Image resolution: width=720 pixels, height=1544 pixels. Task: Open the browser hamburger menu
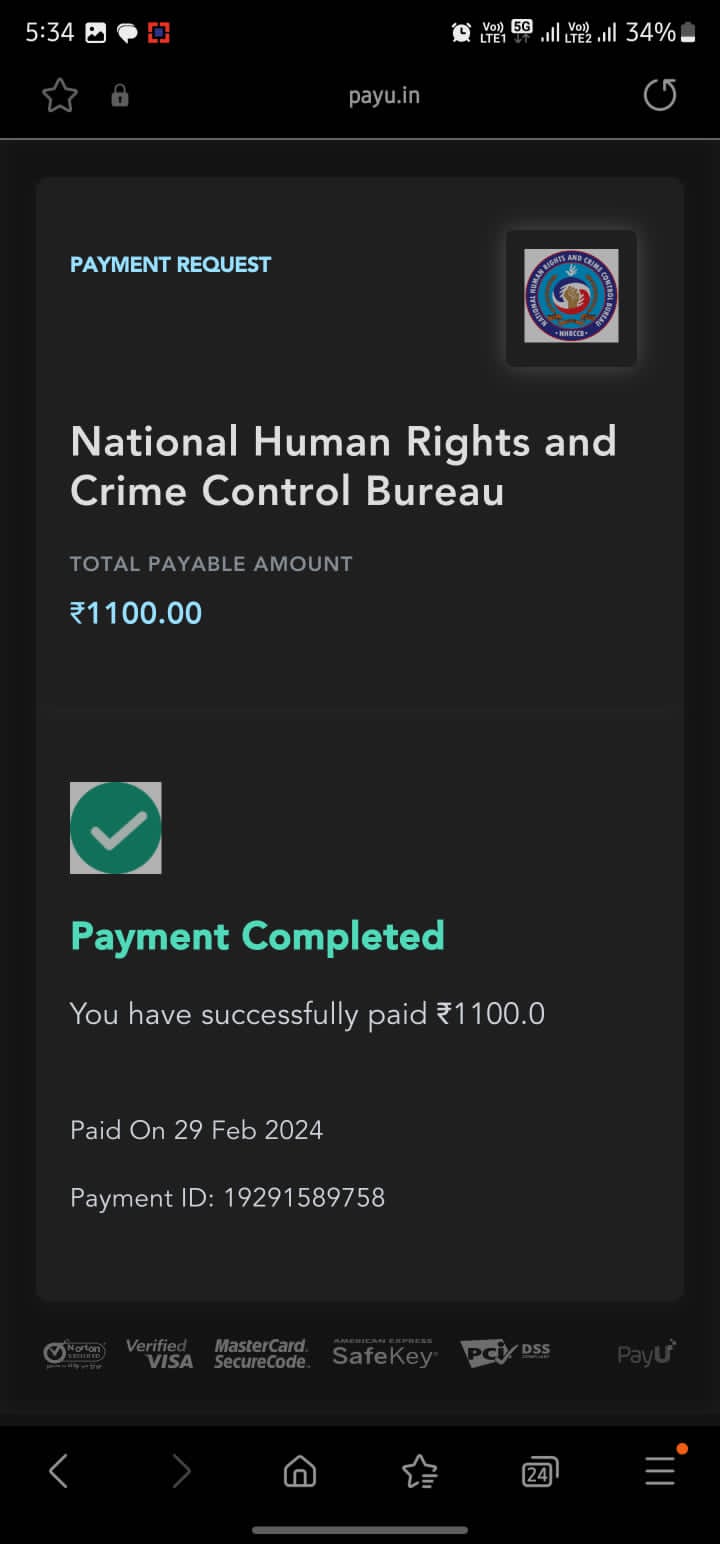tap(660, 1469)
